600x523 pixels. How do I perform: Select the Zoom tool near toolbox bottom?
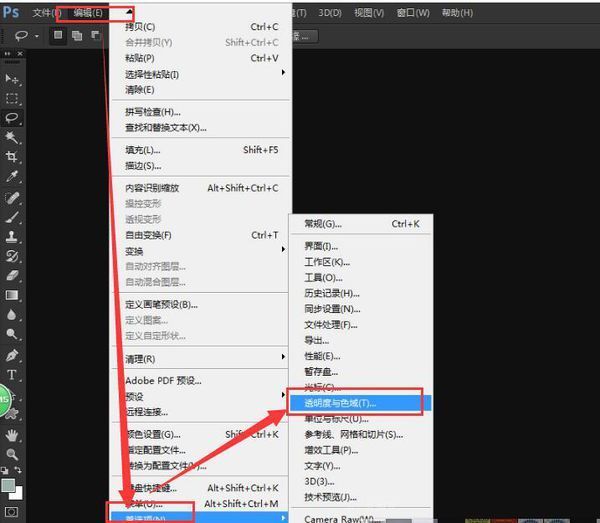click(12, 454)
